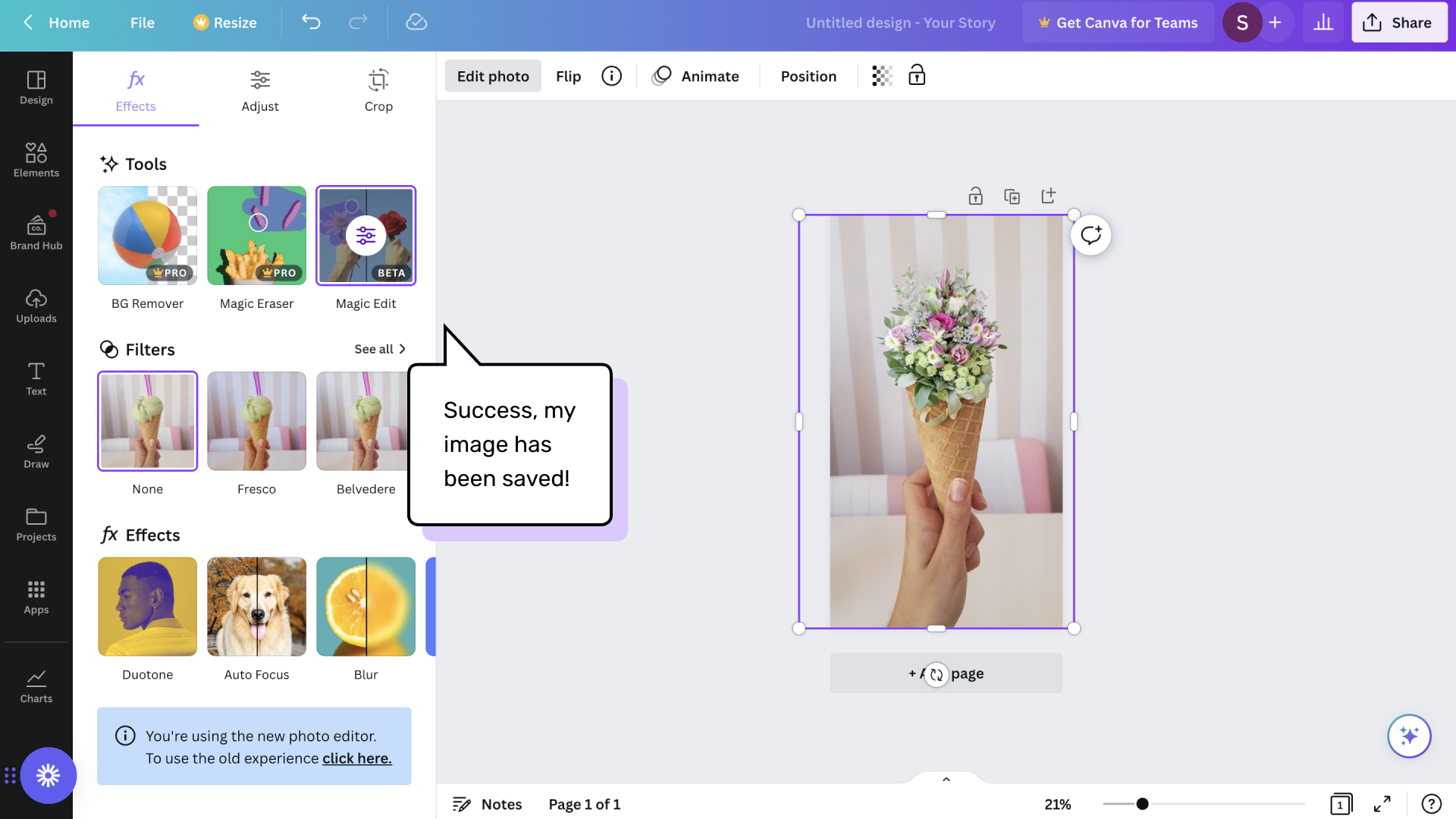The width and height of the screenshot is (1456, 819).
Task: Toggle fullscreen presentation mode
Action: tap(1382, 804)
